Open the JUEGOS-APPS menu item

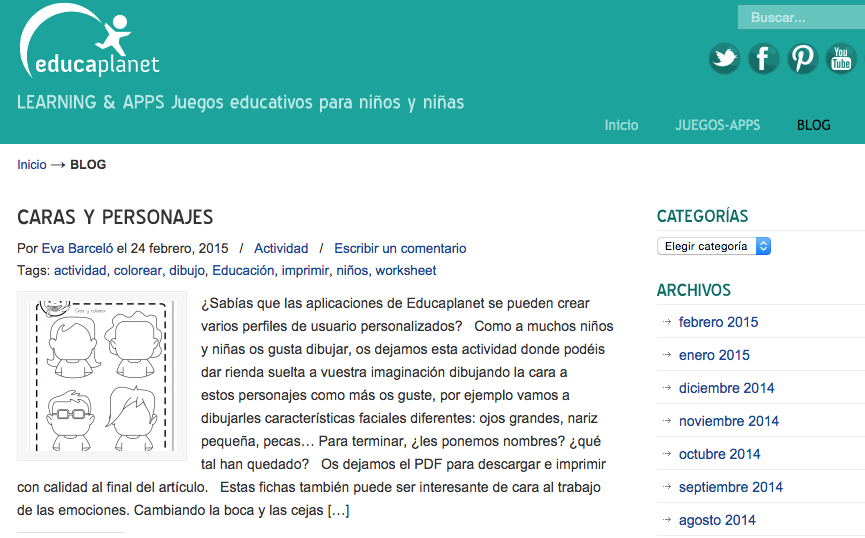(x=717, y=125)
